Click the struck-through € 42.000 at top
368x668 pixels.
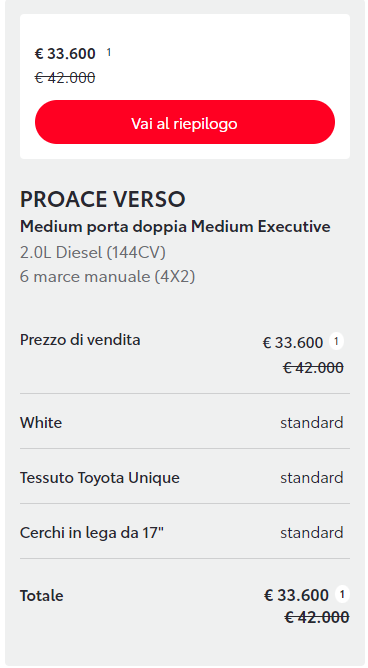point(65,78)
